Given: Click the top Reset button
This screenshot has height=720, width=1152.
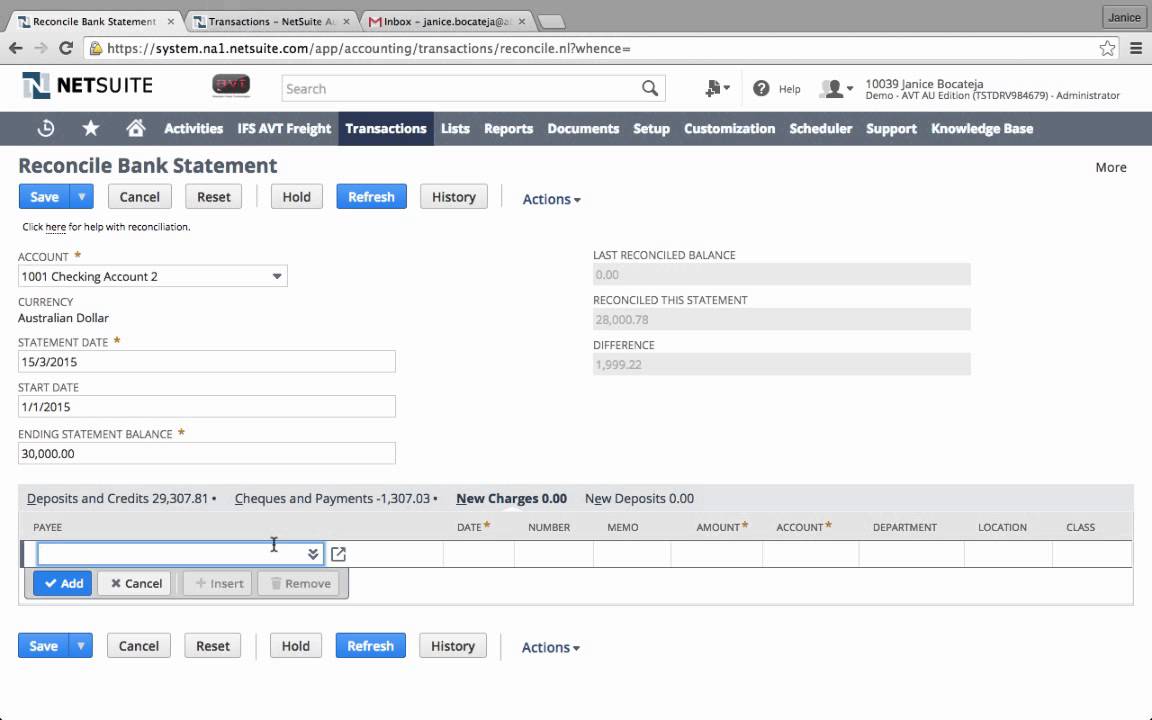Looking at the screenshot, I should click(214, 197).
